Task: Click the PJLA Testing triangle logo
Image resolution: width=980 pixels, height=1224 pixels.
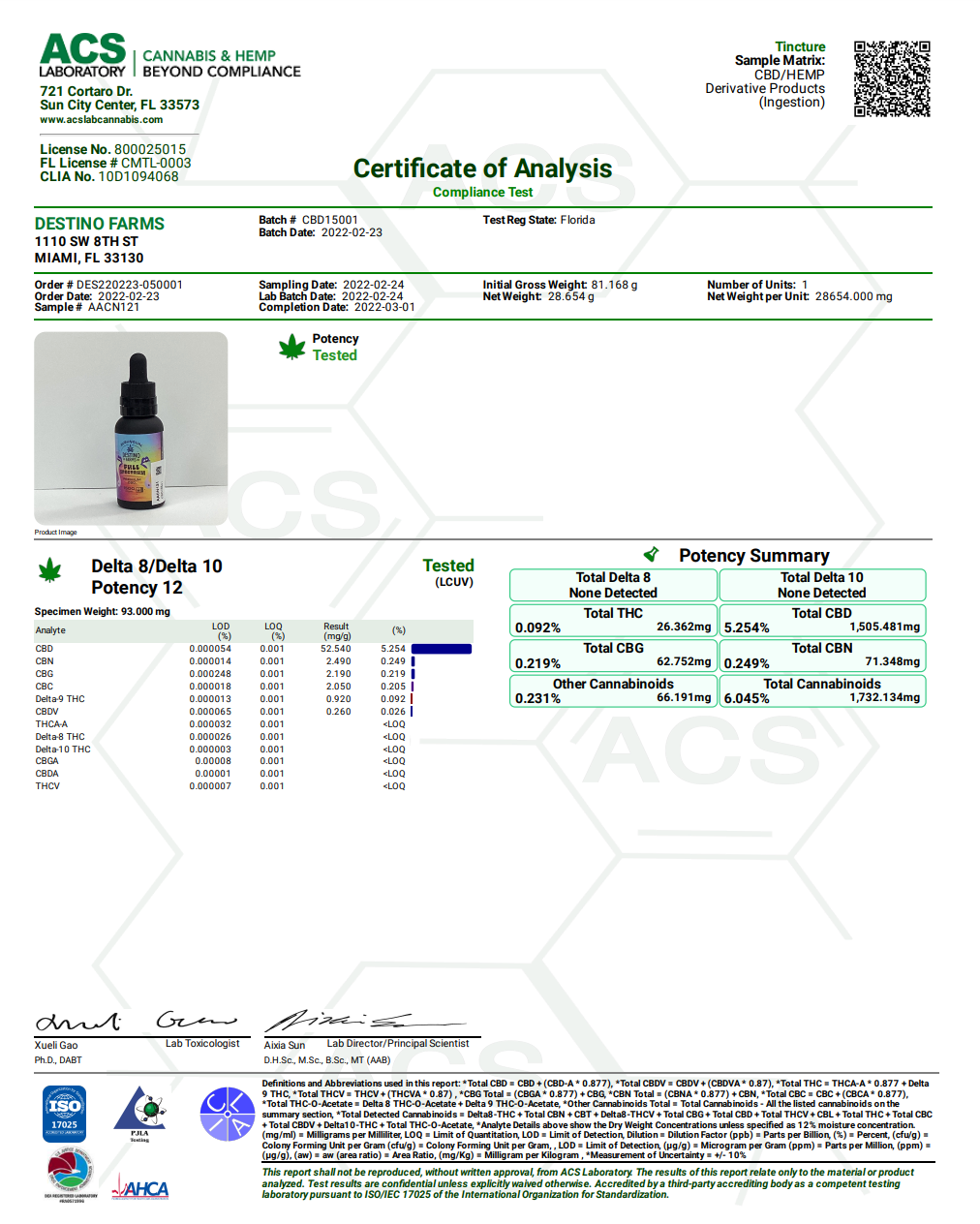Action: tap(140, 1114)
